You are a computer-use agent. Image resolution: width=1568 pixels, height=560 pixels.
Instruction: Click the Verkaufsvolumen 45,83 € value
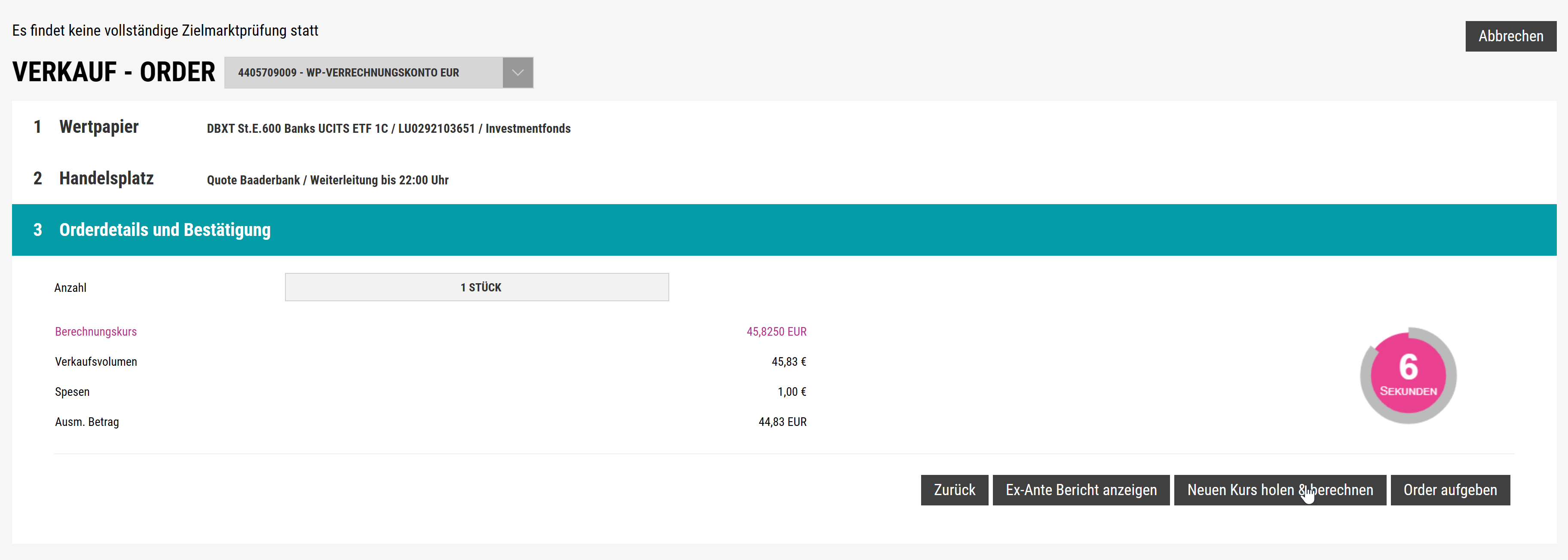(789, 361)
